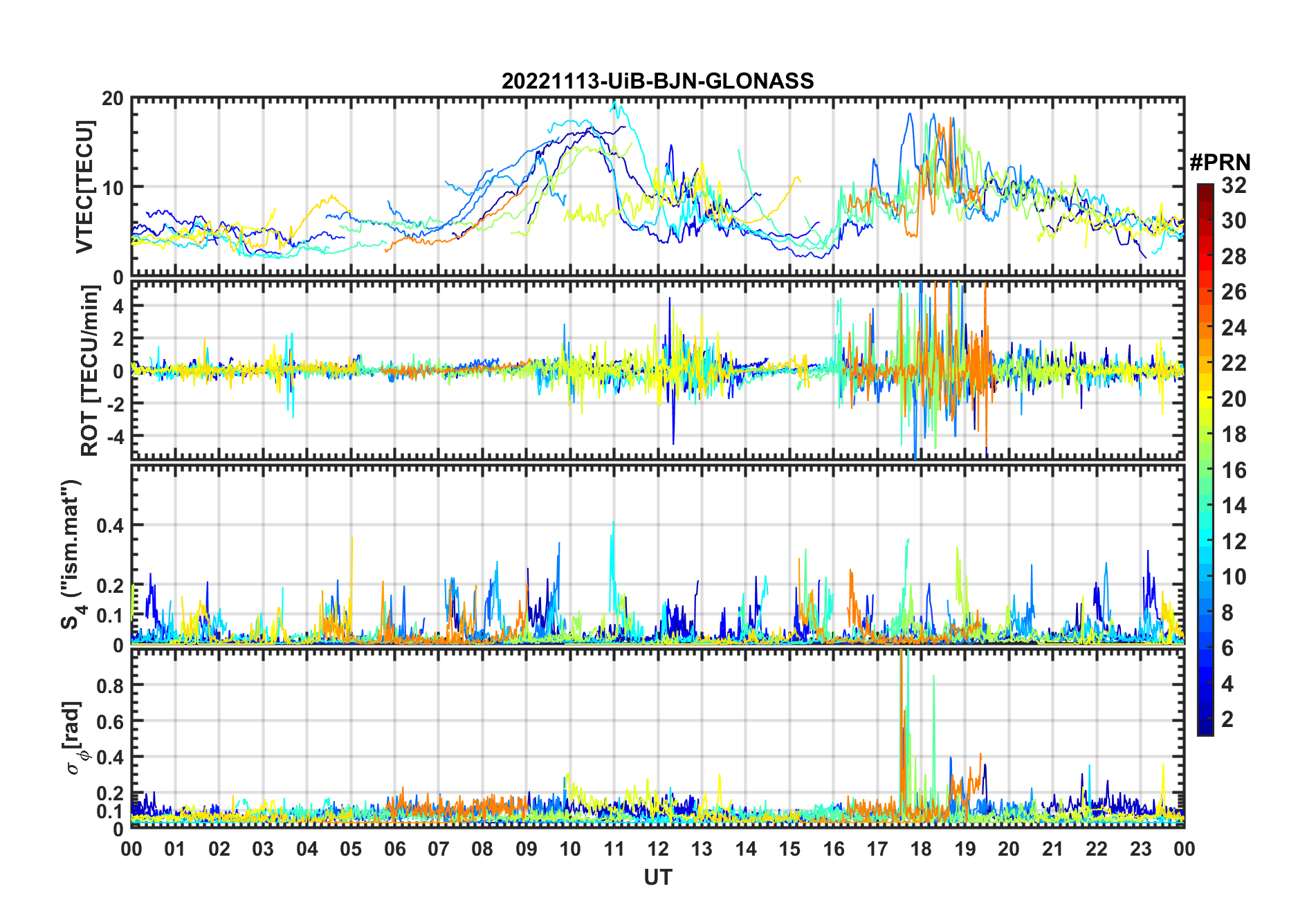The width and height of the screenshot is (1316, 920).
Task: Select the "-4" tick on the ROT axis
Action: tap(115, 436)
